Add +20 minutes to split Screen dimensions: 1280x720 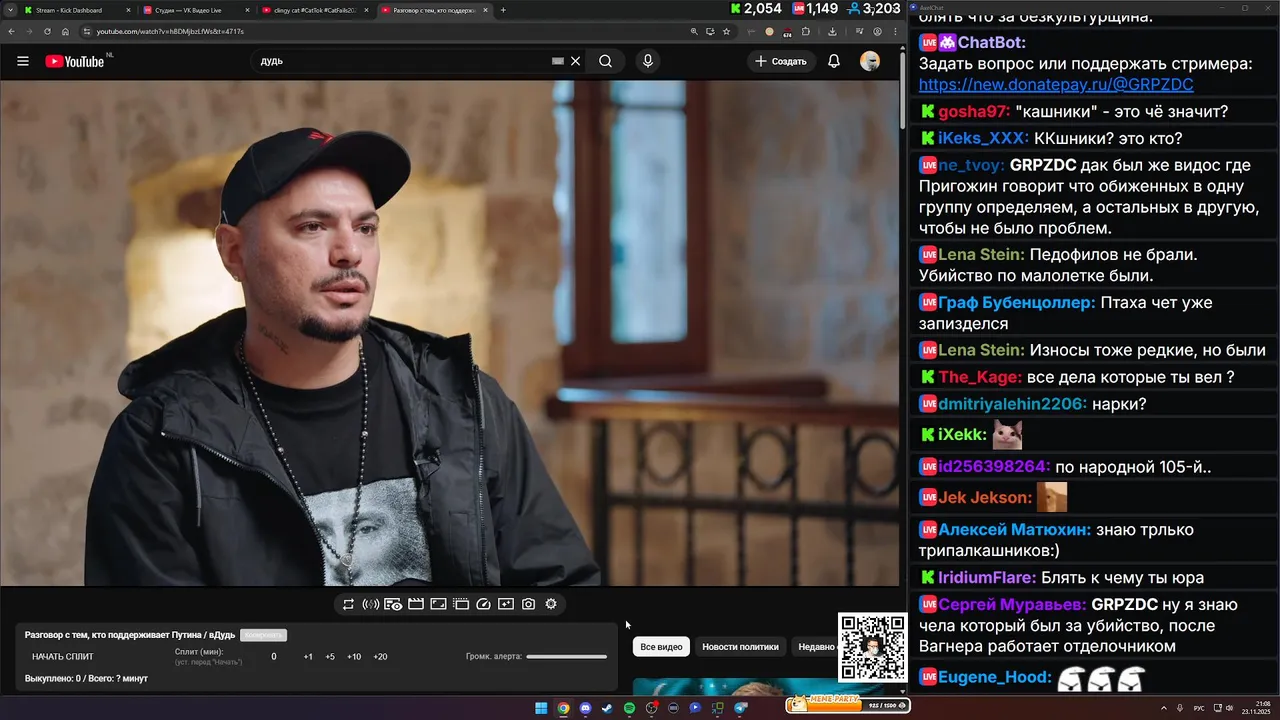(x=380, y=657)
